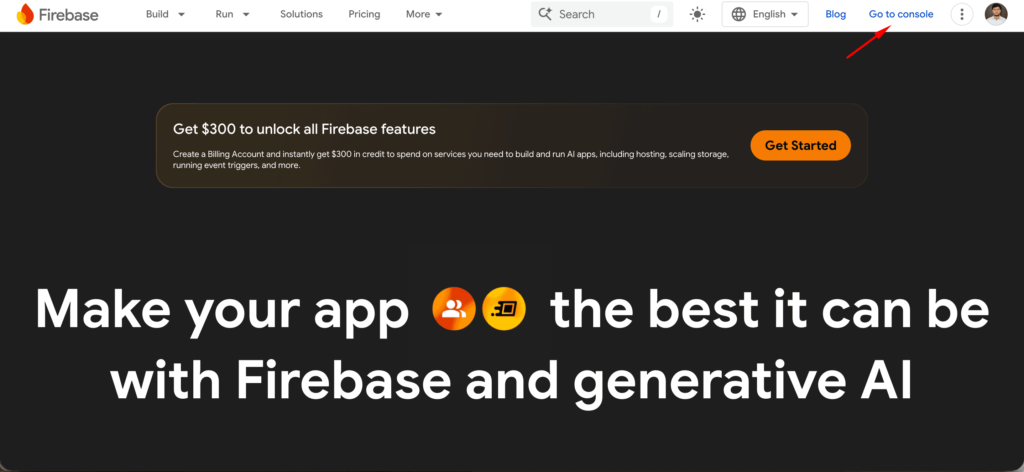This screenshot has width=1024, height=472.
Task: Click the "Make your app" headline text
Action: point(222,309)
